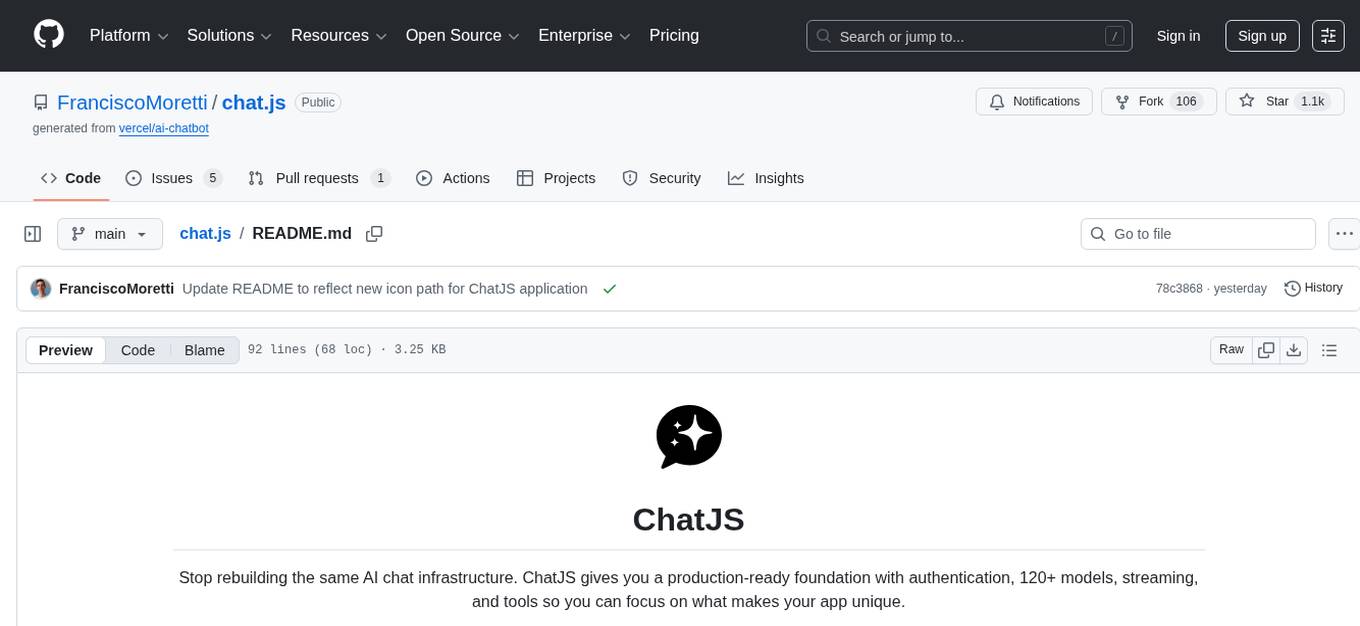Open GitHub home via the logo icon
The image size is (1360, 626).
pyautogui.click(x=48, y=35)
